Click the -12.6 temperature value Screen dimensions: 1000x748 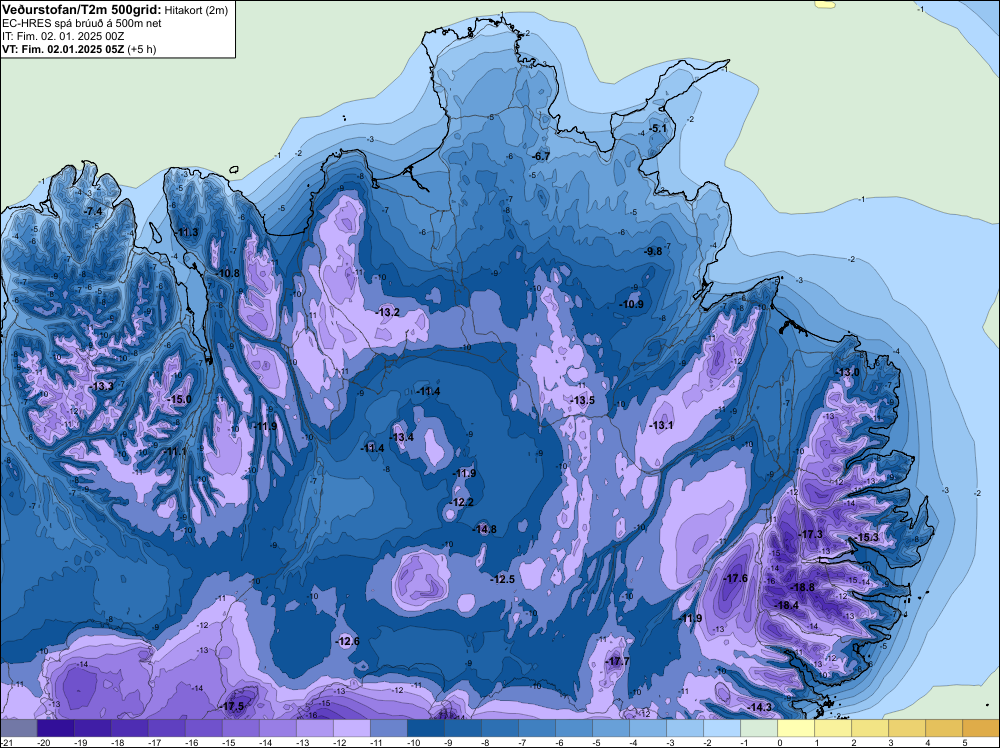tap(346, 641)
